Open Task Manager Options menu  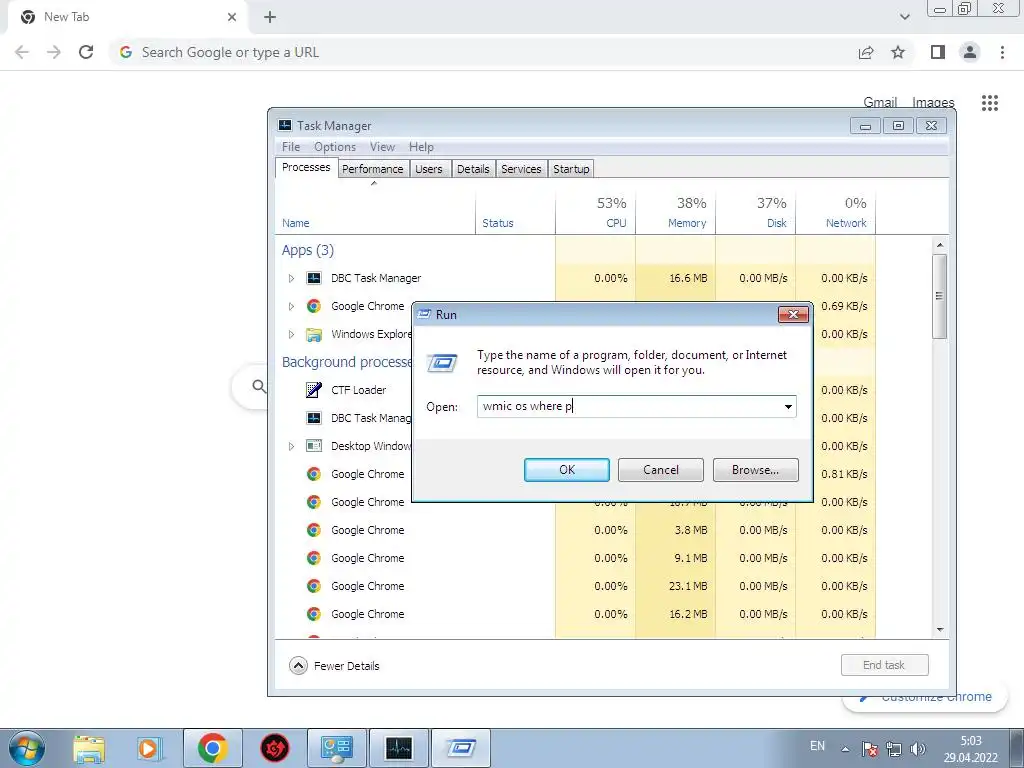coord(335,147)
